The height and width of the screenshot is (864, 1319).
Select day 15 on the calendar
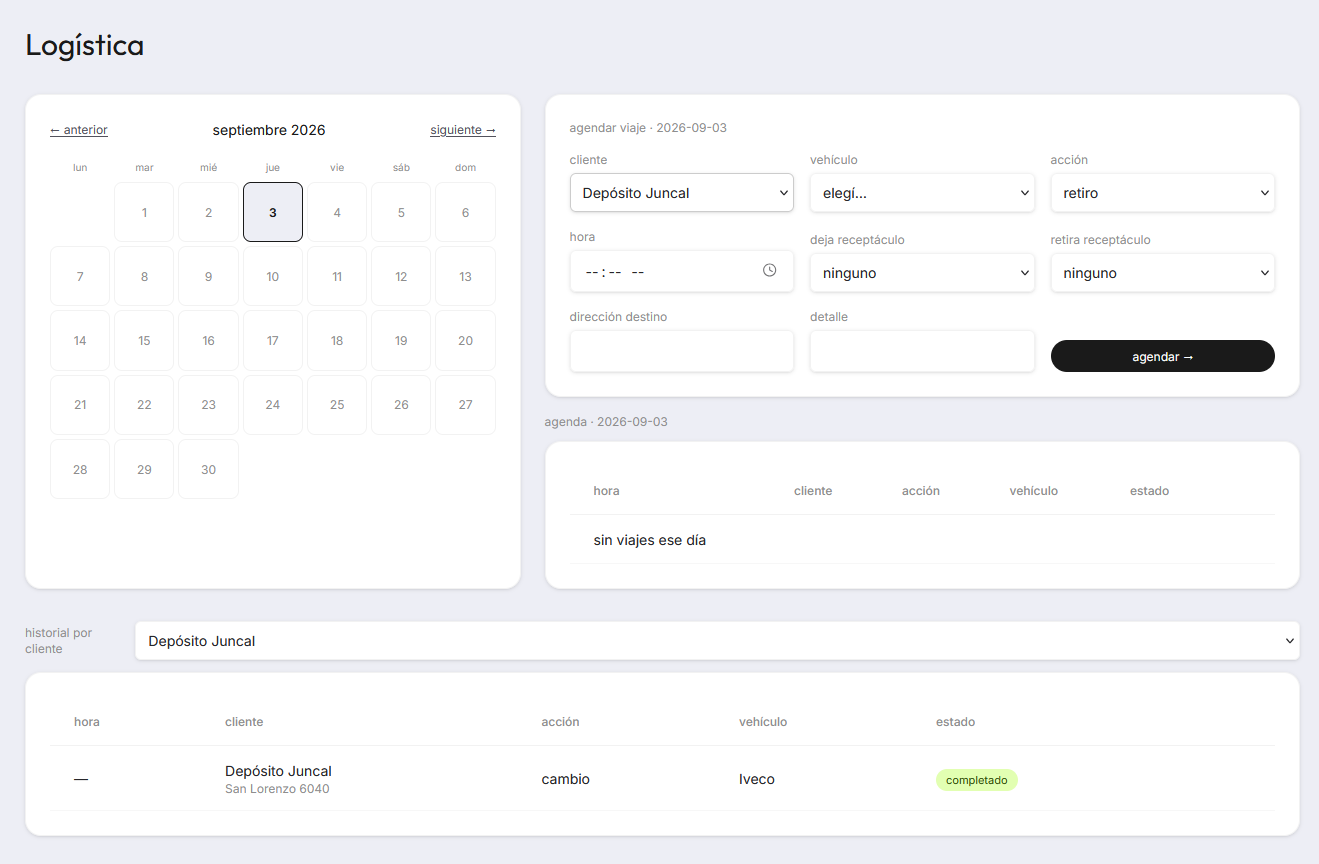[144, 340]
